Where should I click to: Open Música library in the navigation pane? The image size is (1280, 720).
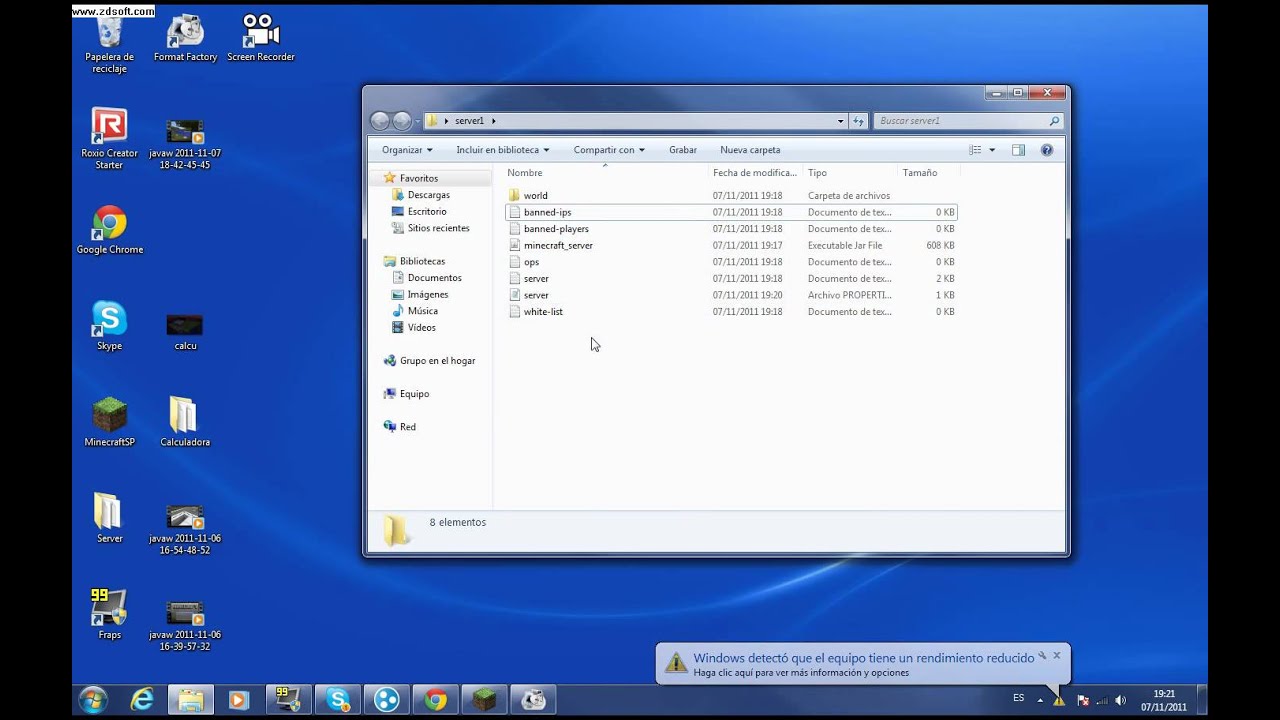point(422,311)
